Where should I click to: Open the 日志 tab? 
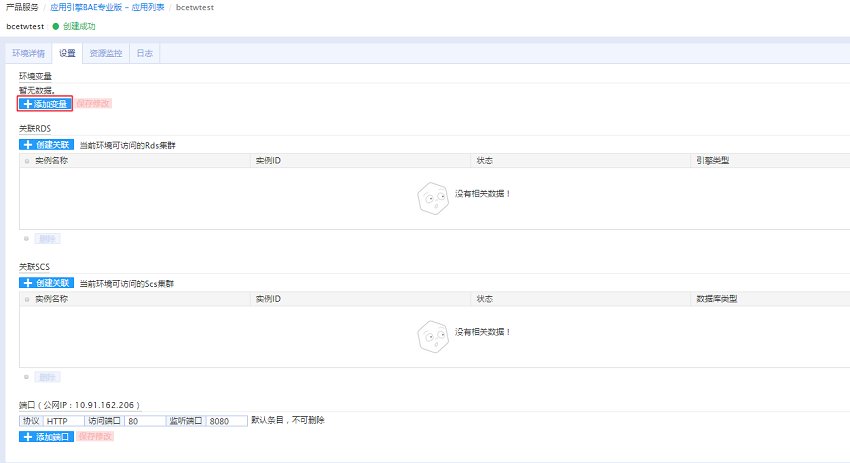[145, 53]
